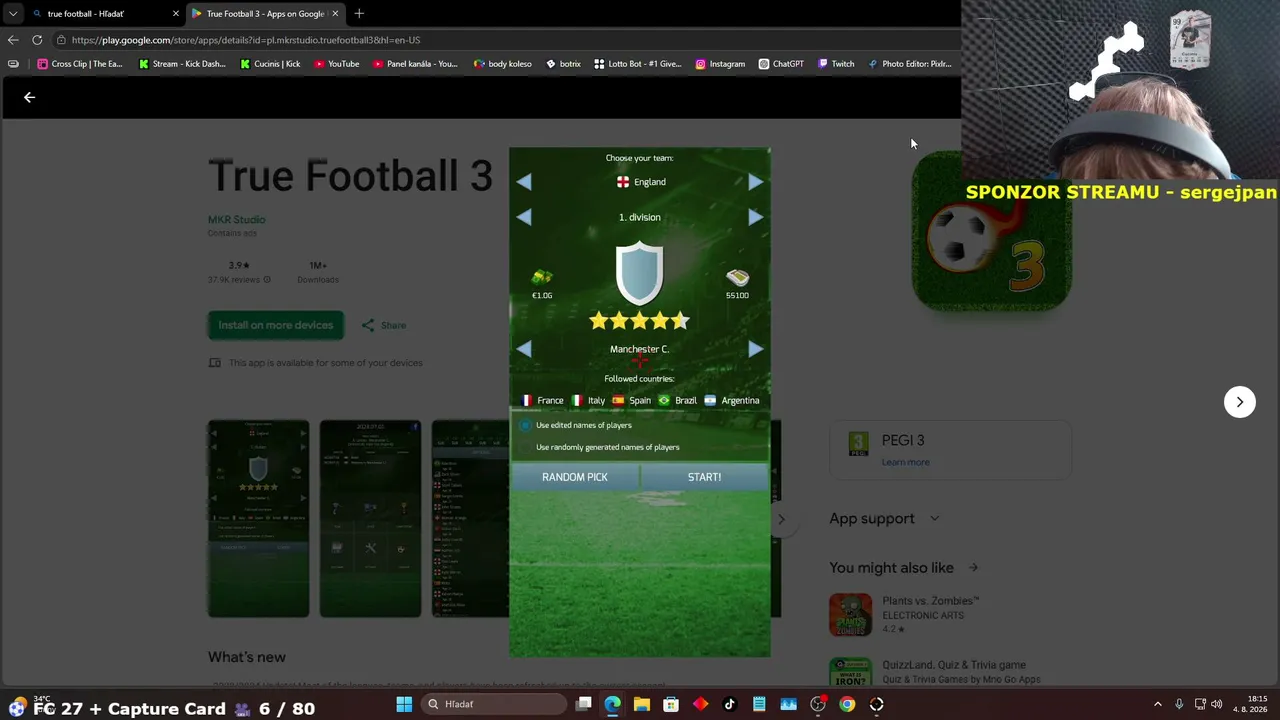The image size is (1280, 720).
Task: Click the browser back button
Action: click(x=12, y=40)
